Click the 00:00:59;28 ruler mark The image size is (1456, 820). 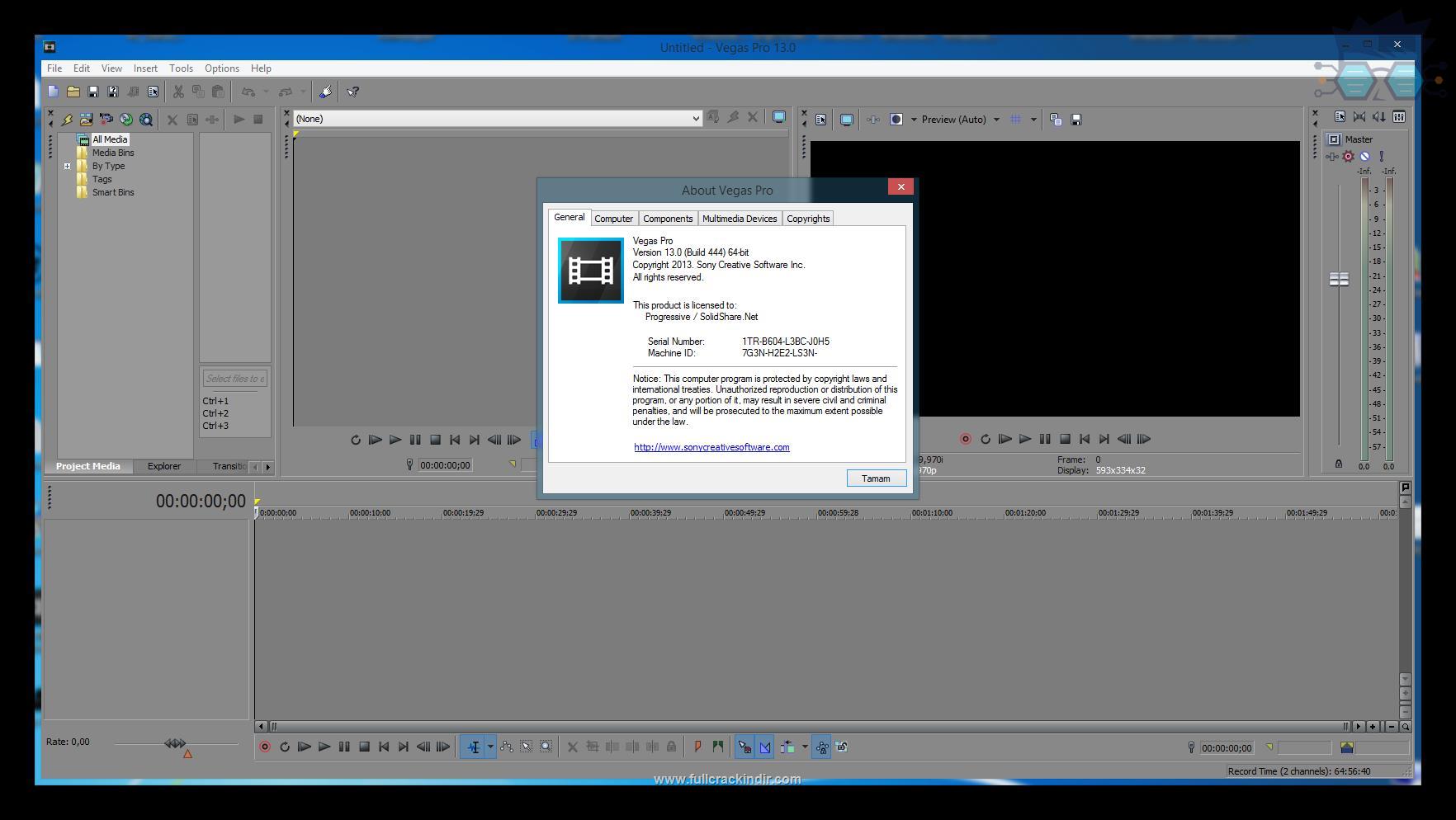838,513
